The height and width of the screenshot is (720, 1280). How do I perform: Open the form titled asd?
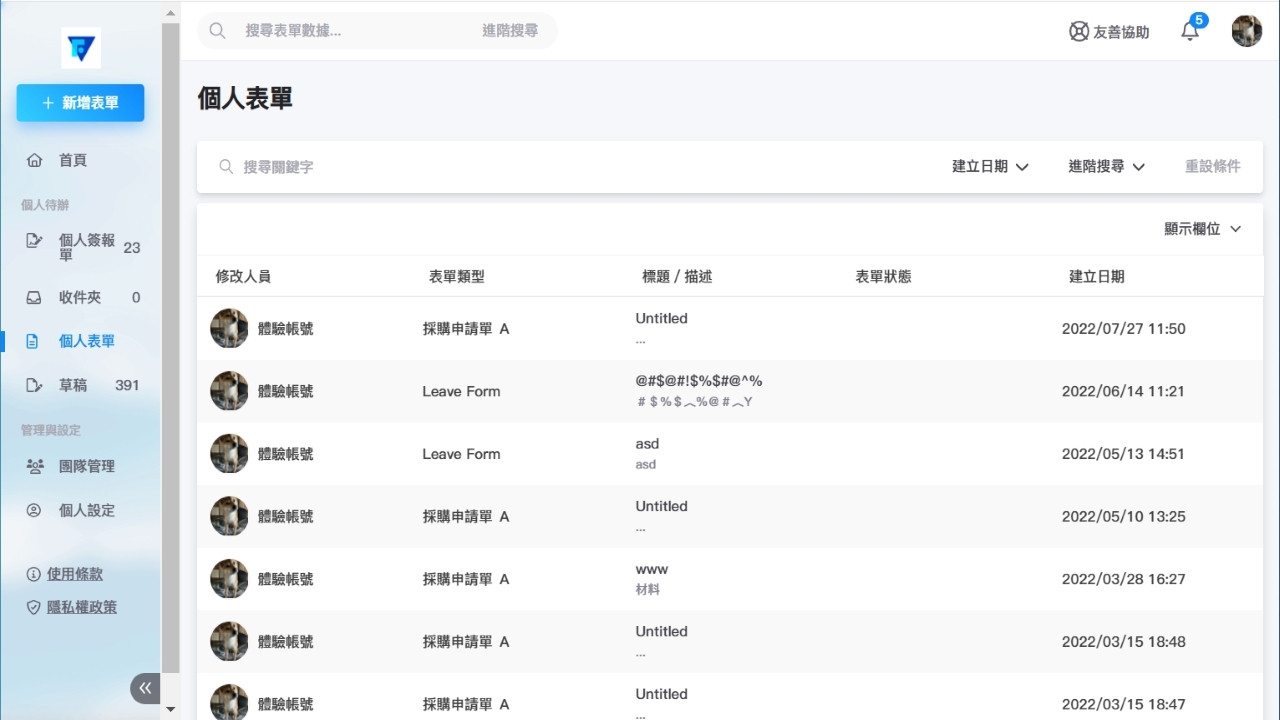(647, 444)
